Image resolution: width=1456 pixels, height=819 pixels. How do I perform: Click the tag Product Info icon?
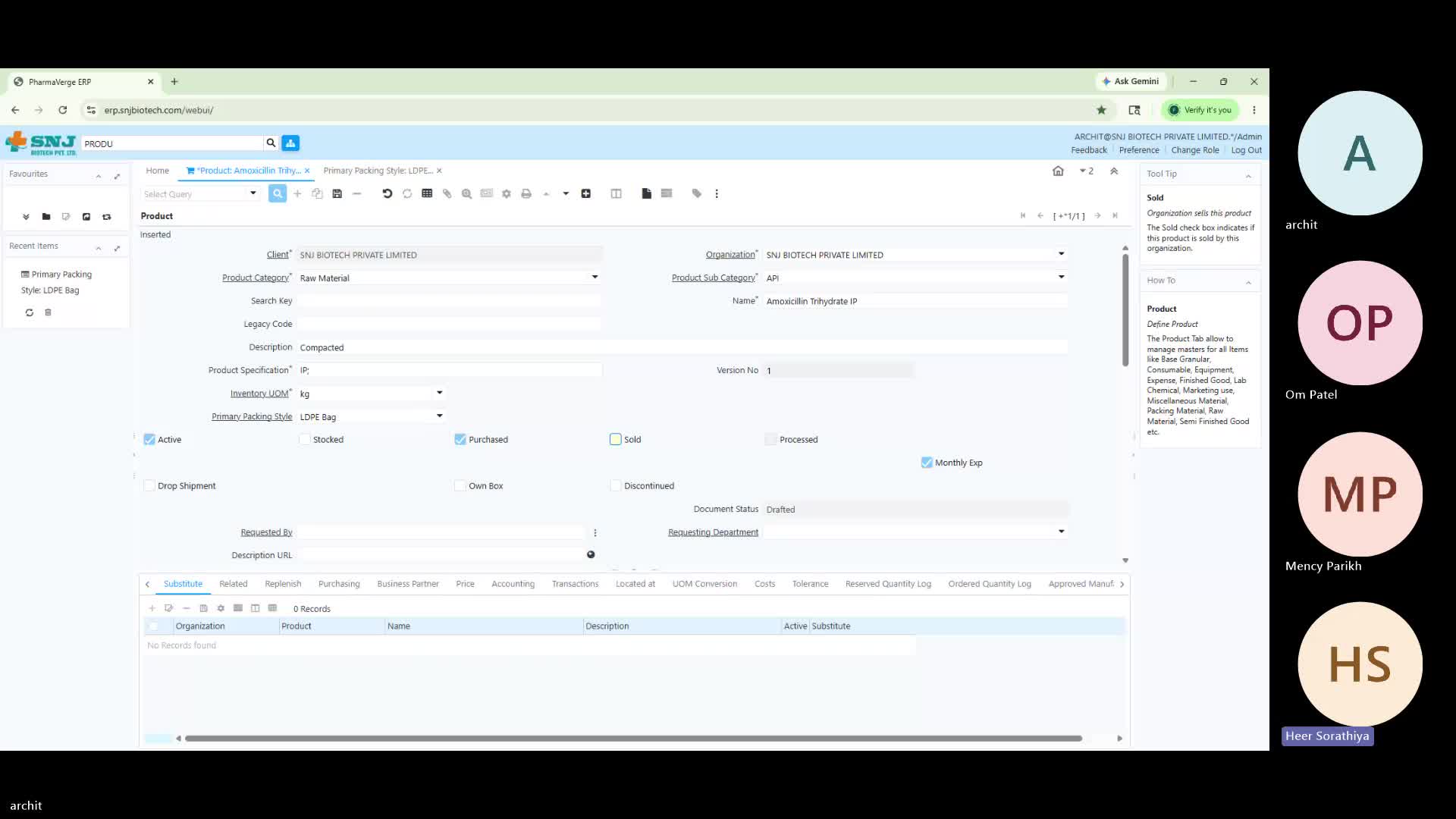(697, 193)
